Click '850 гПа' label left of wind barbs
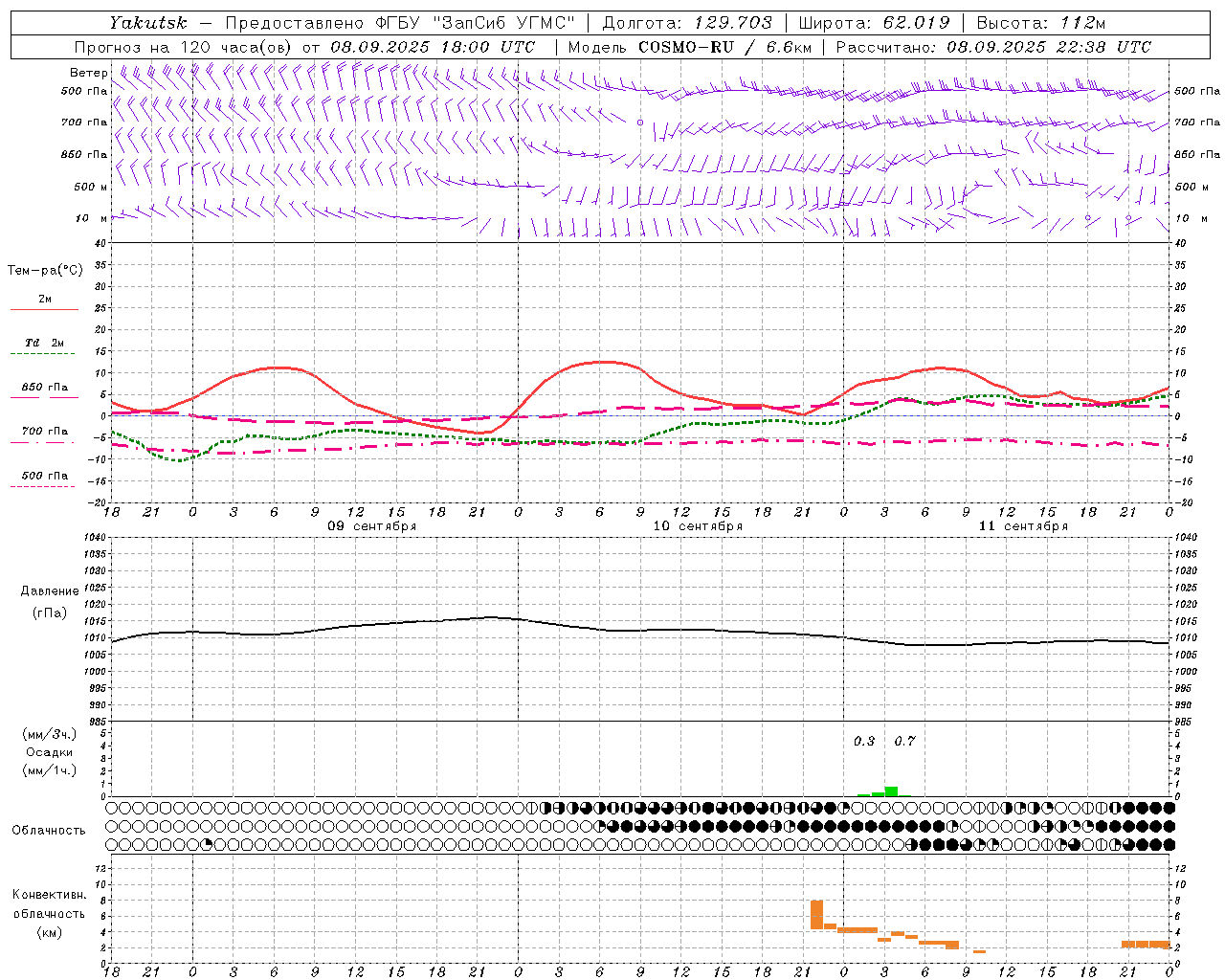1225x980 pixels. click(84, 154)
